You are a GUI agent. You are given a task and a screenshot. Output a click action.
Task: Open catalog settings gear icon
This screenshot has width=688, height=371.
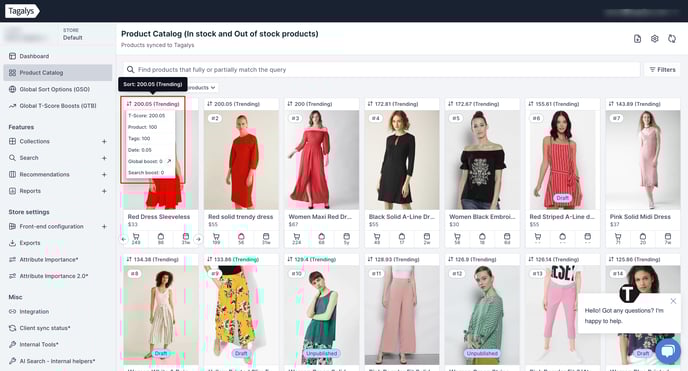click(655, 39)
